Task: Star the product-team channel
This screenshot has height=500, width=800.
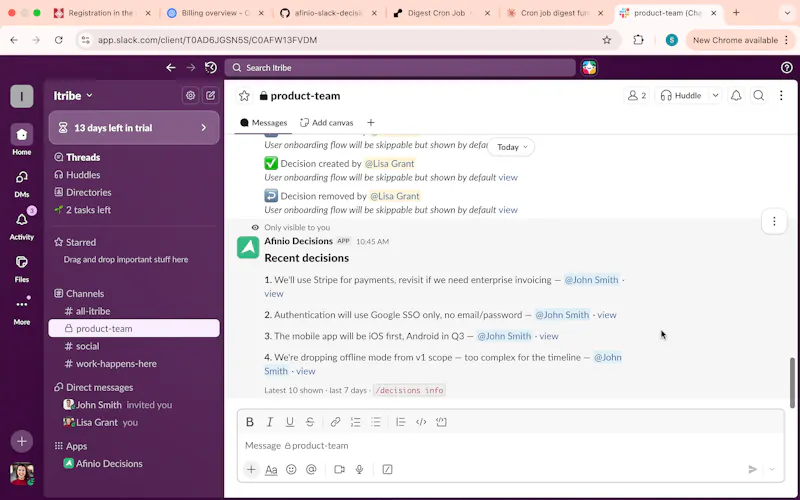Action: pyautogui.click(x=244, y=96)
